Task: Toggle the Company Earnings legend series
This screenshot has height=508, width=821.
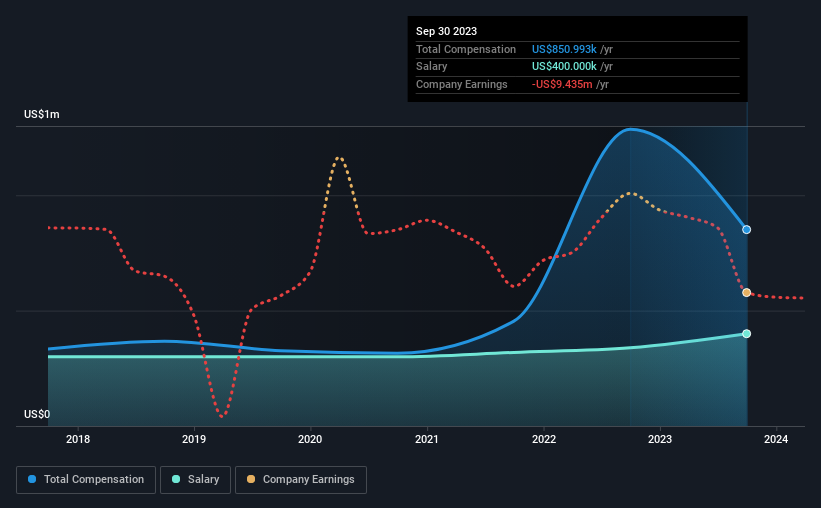Action: click(301, 480)
